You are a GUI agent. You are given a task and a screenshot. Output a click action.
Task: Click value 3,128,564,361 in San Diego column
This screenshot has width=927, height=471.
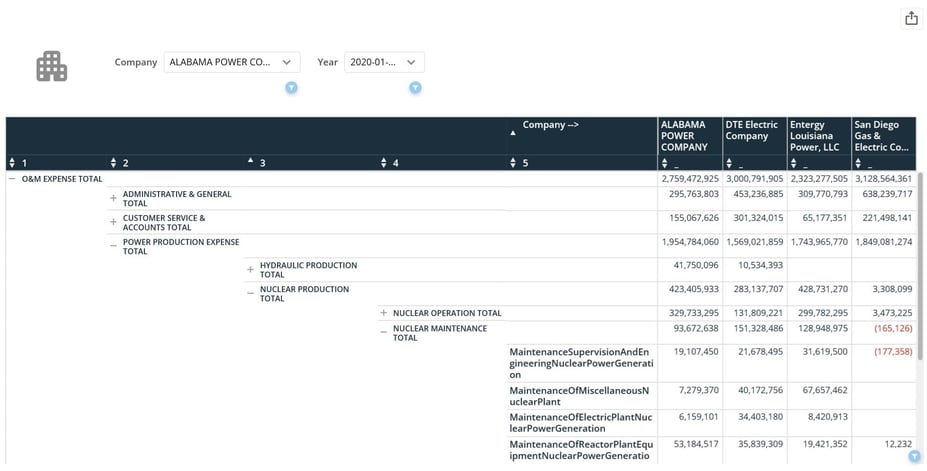pos(883,178)
